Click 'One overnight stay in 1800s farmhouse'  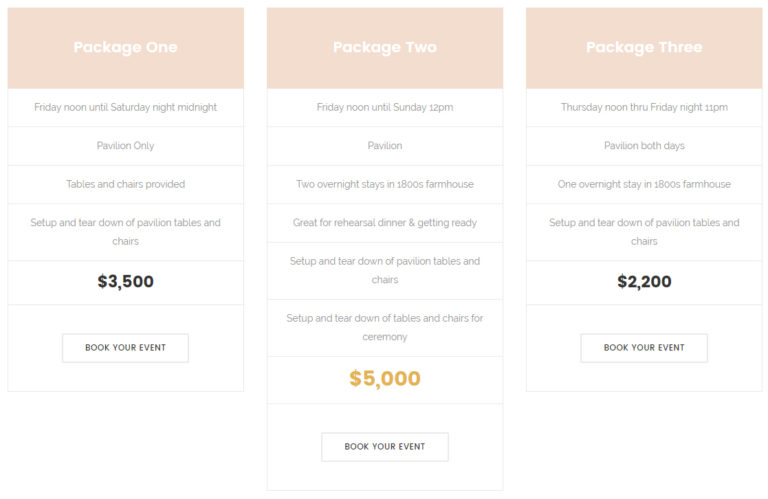(x=644, y=184)
